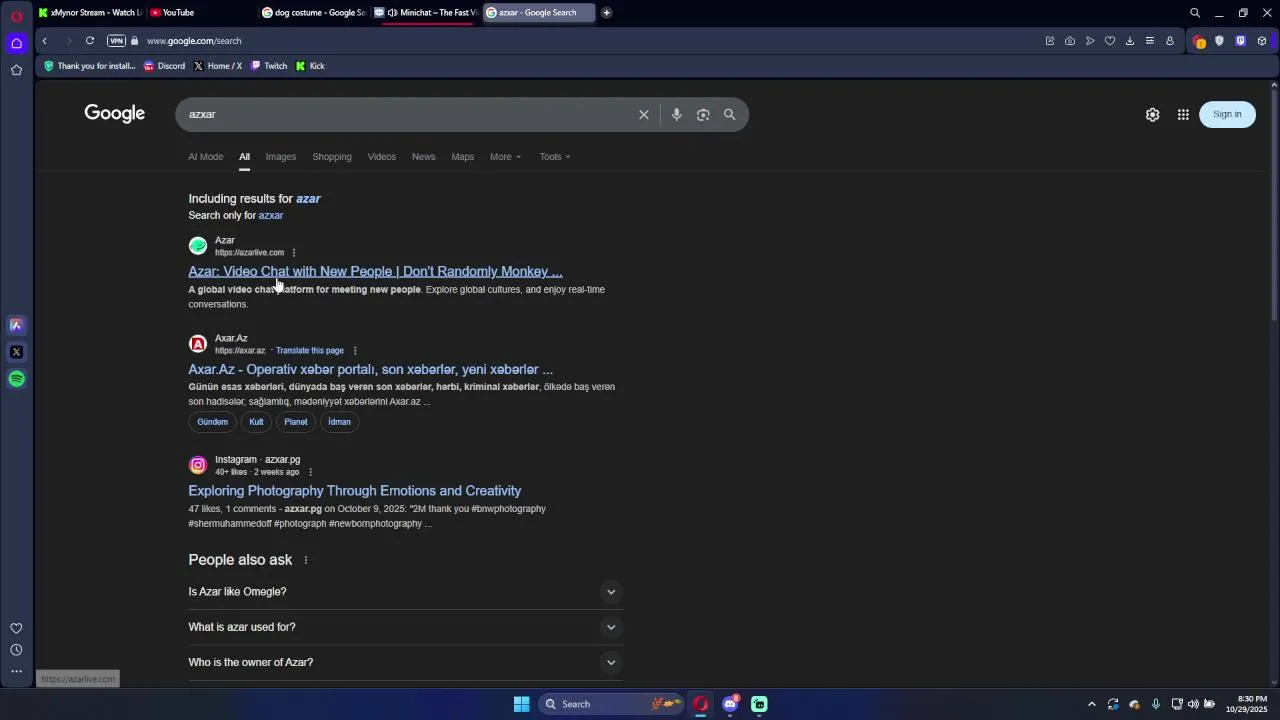Open Opera sidebar home icon

pos(17,43)
